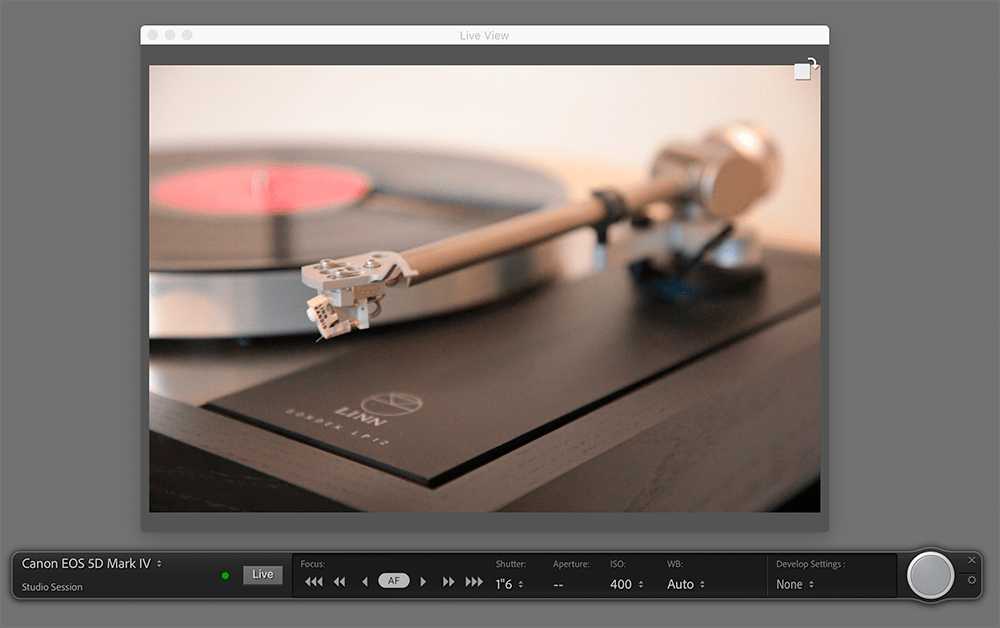Screen dimensions: 1000x628
Task: Close the tethered capture bar
Action: [x=971, y=560]
